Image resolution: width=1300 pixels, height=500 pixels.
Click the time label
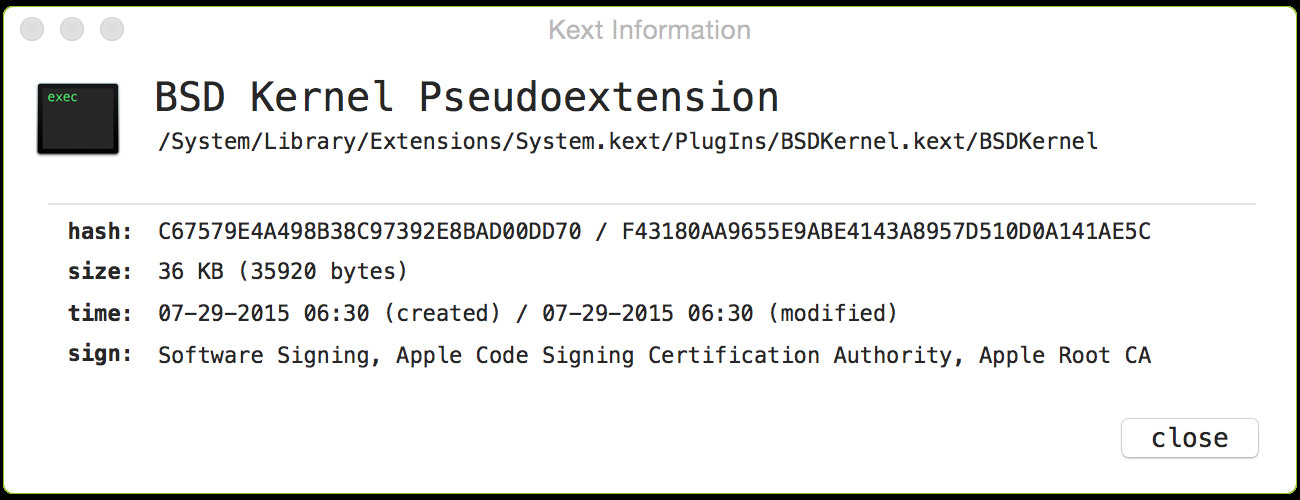tap(100, 313)
